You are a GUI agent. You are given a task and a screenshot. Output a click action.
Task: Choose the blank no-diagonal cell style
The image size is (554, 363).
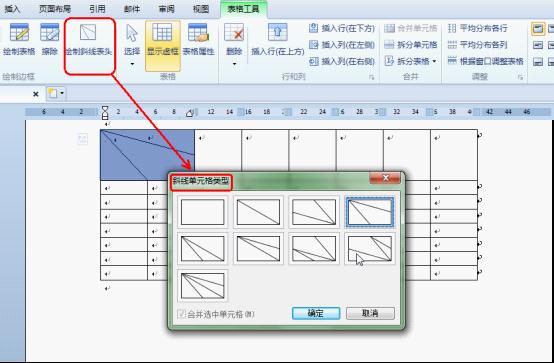point(202,212)
